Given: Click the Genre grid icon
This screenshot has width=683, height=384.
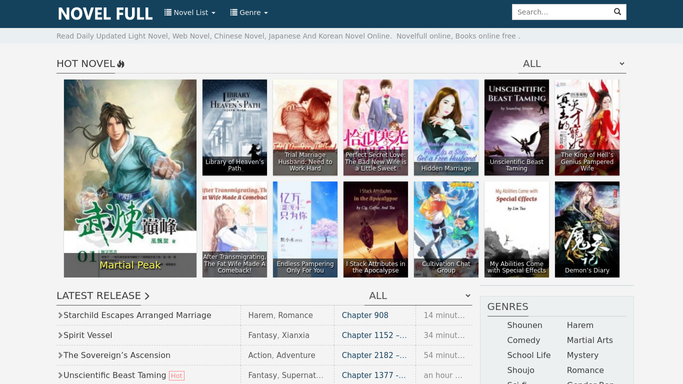Looking at the screenshot, I should pos(233,12).
